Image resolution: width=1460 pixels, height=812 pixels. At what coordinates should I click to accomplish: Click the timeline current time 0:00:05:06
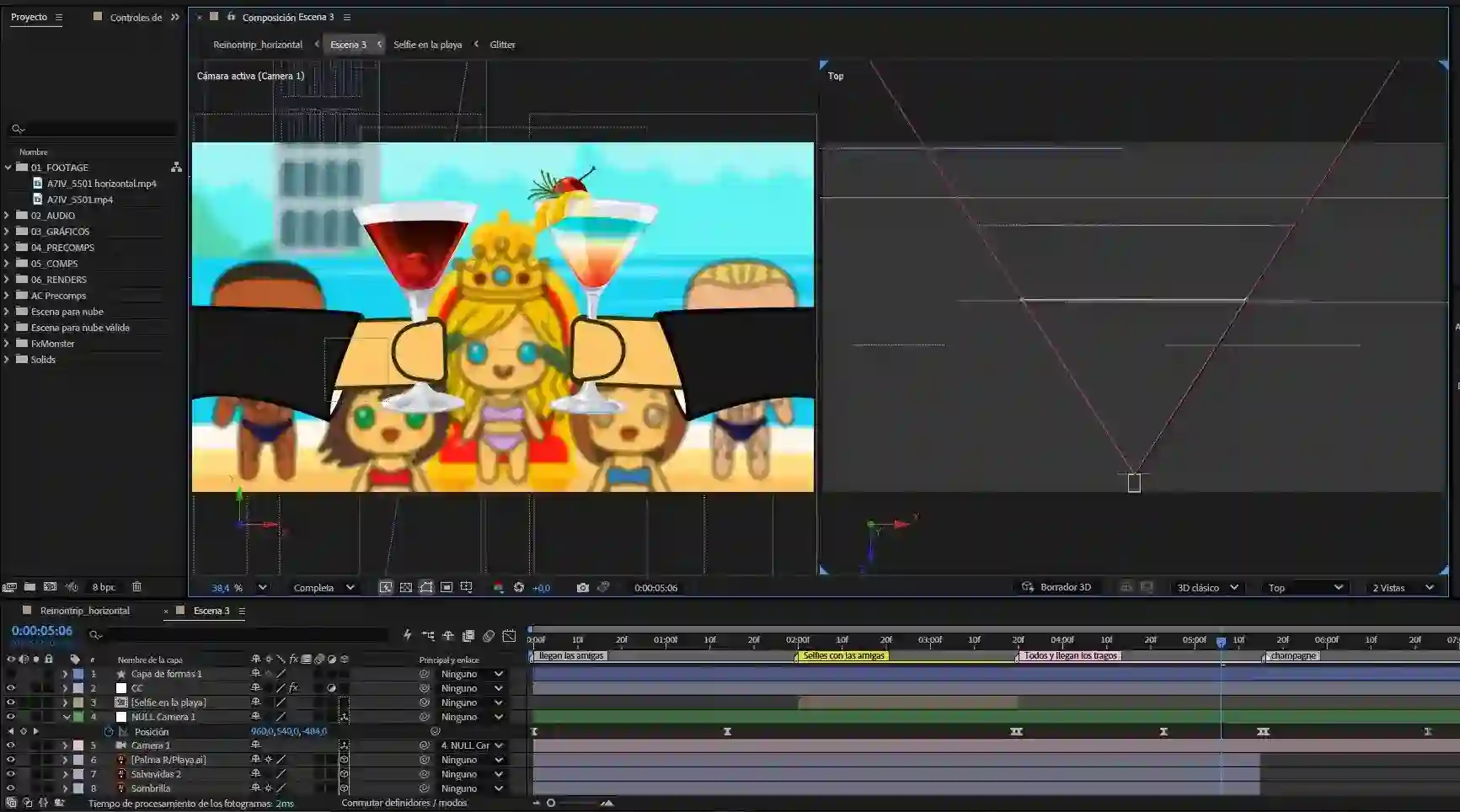(42, 631)
